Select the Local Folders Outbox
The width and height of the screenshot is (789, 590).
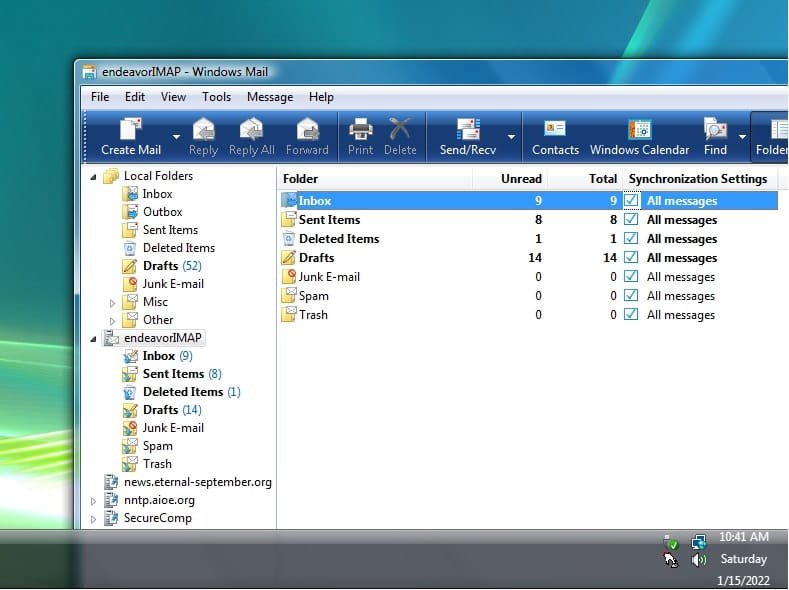152,212
